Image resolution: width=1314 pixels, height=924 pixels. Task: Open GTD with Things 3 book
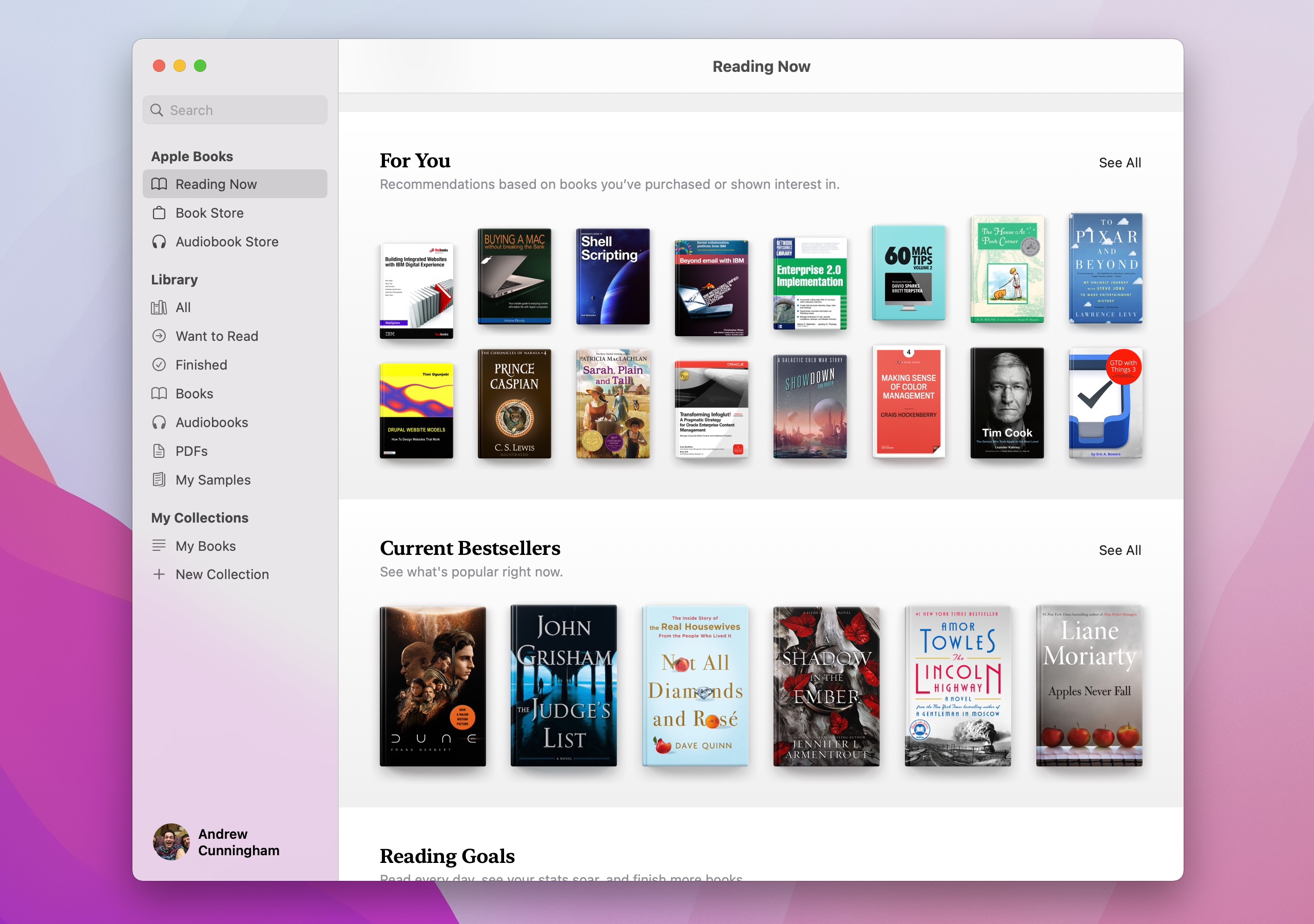pyautogui.click(x=1105, y=403)
